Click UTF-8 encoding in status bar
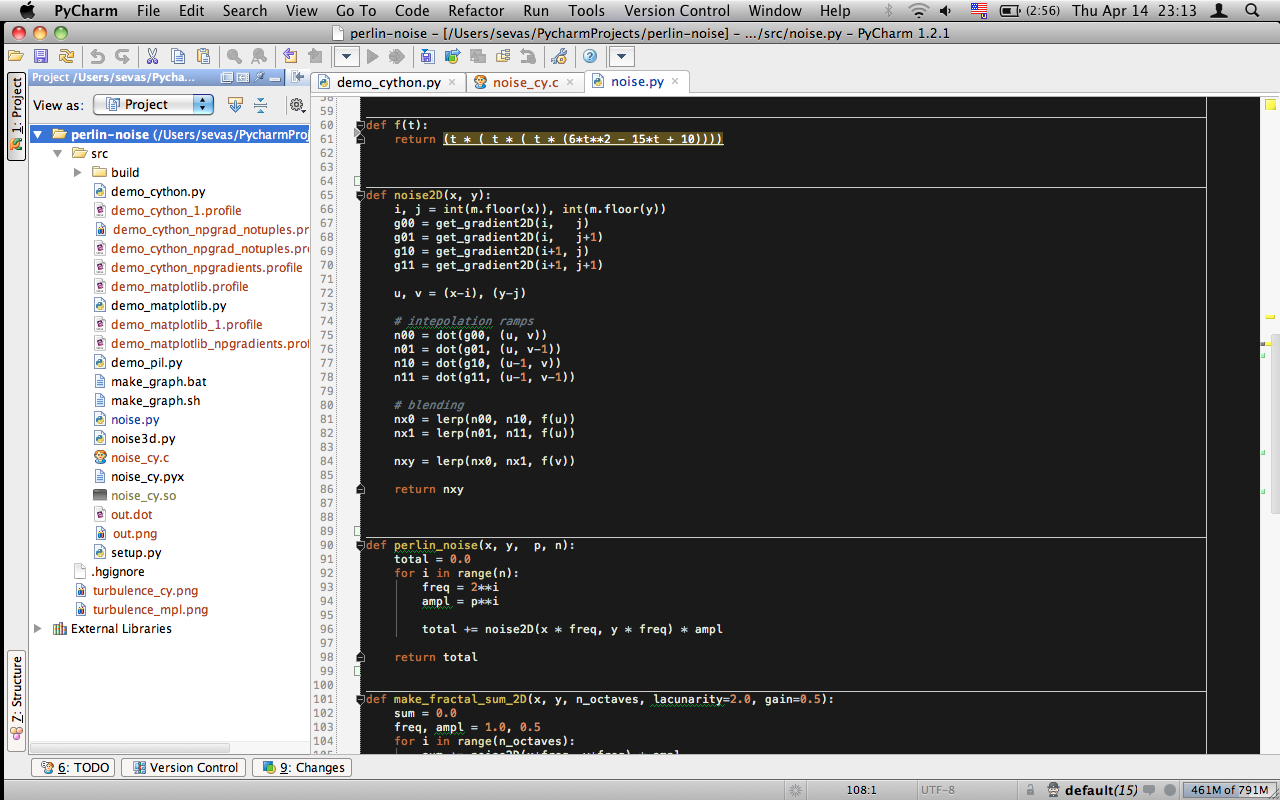 937,790
